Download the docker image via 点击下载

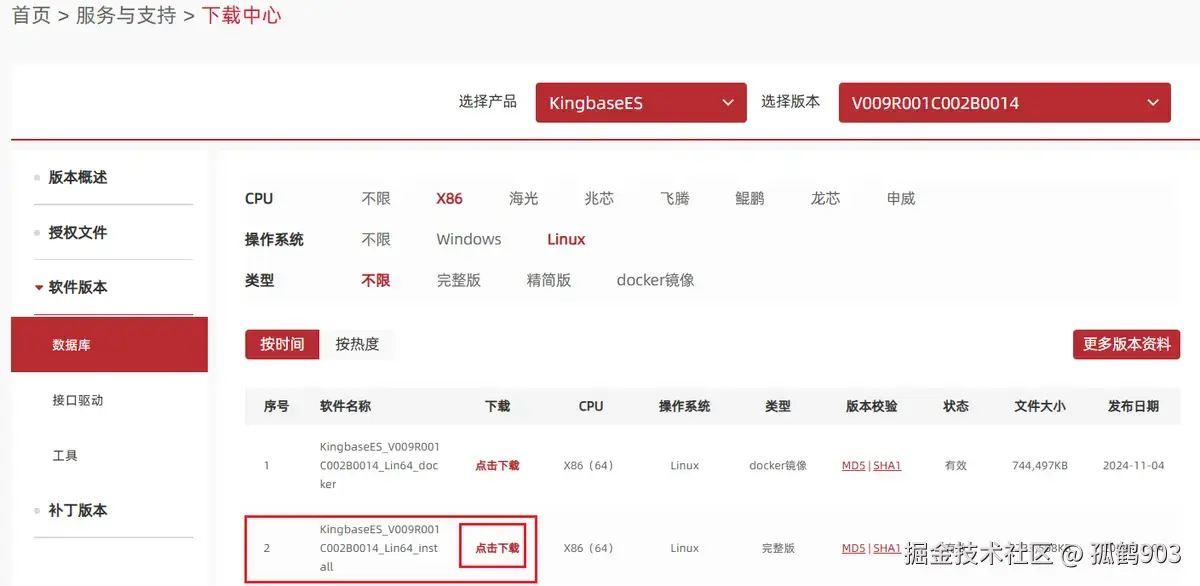[495, 465]
